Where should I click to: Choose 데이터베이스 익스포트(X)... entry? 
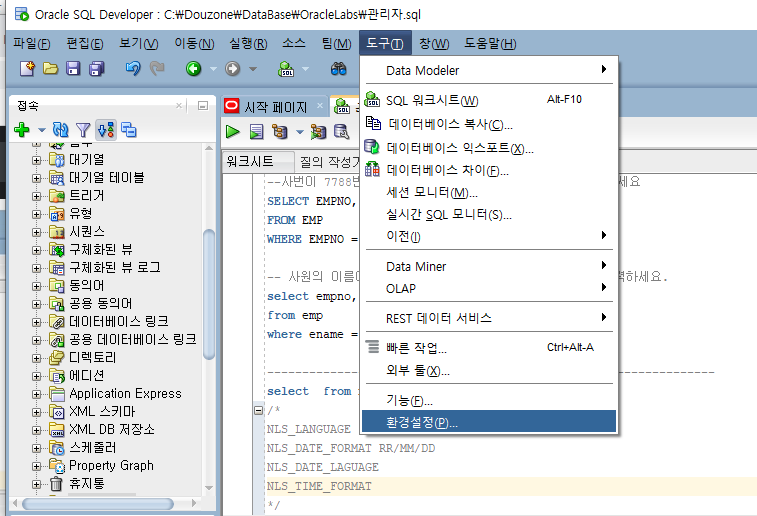click(x=489, y=147)
